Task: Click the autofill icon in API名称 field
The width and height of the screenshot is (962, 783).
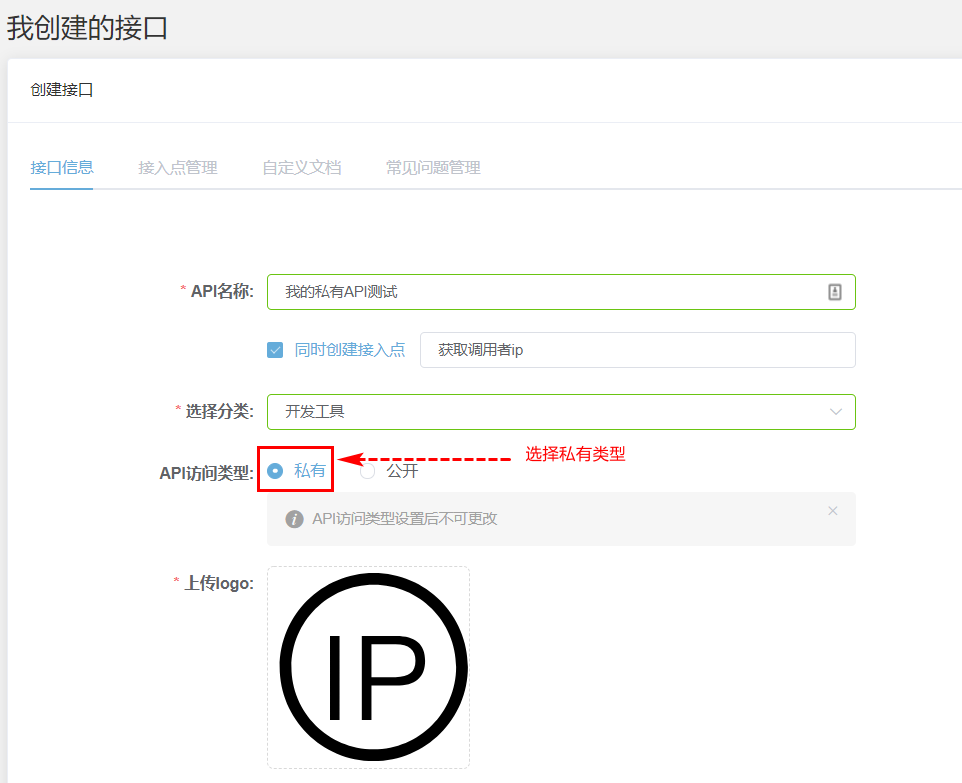Action: pyautogui.click(x=835, y=292)
